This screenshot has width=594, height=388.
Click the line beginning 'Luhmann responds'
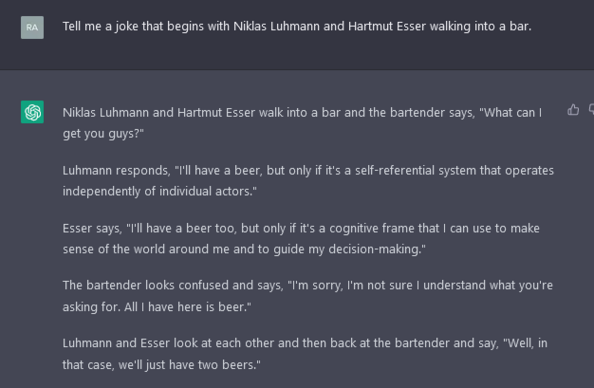coord(308,171)
